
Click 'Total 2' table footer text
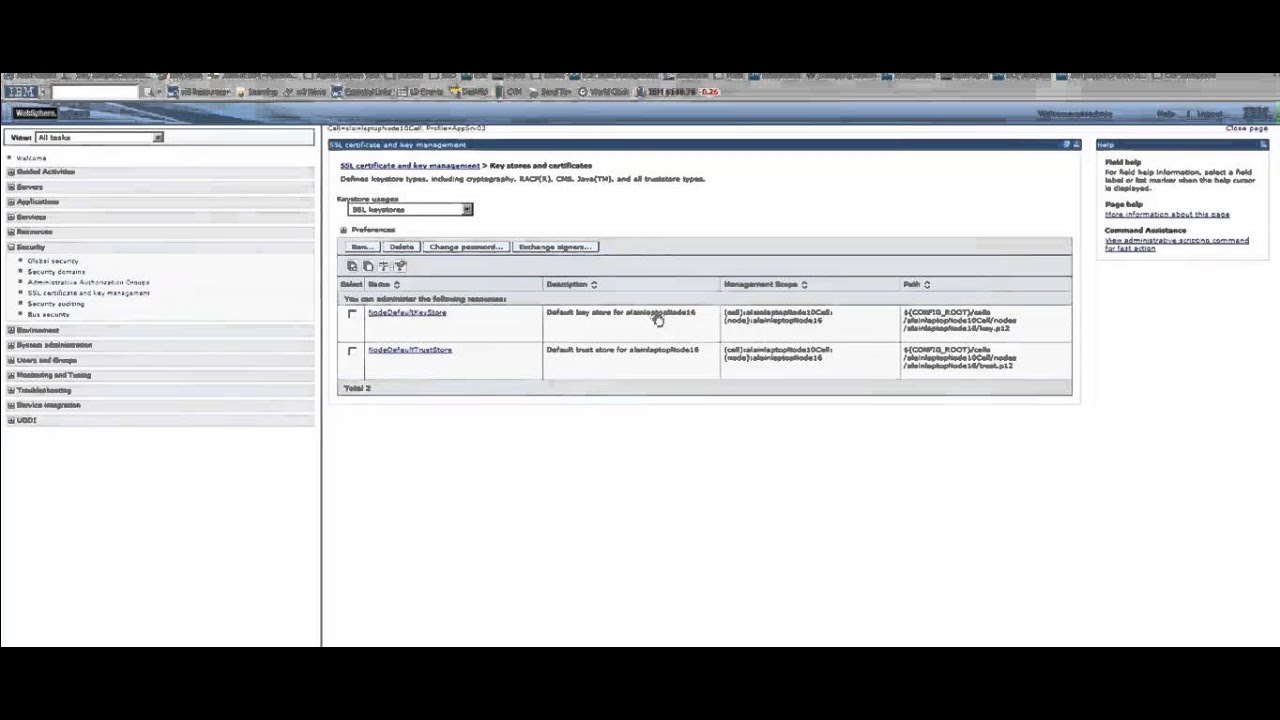click(357, 388)
